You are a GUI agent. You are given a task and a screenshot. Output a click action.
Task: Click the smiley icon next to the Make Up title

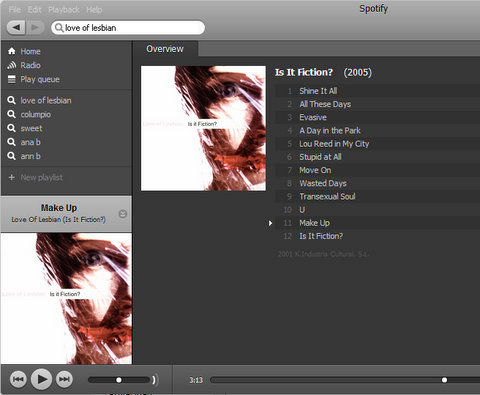pos(123,214)
